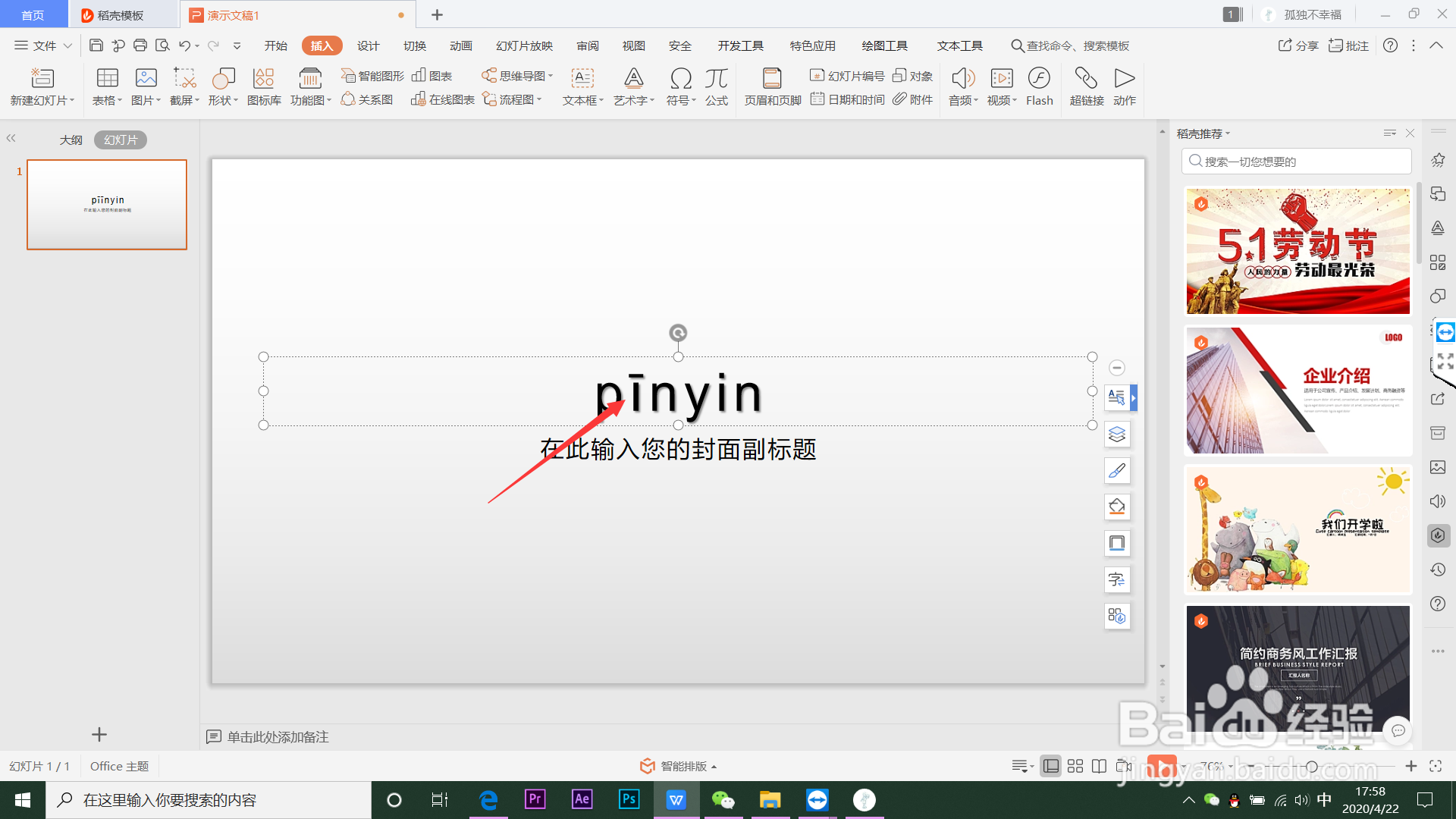The width and height of the screenshot is (1456, 819).
Task: Insert a table from the ribbon
Action: tap(107, 86)
